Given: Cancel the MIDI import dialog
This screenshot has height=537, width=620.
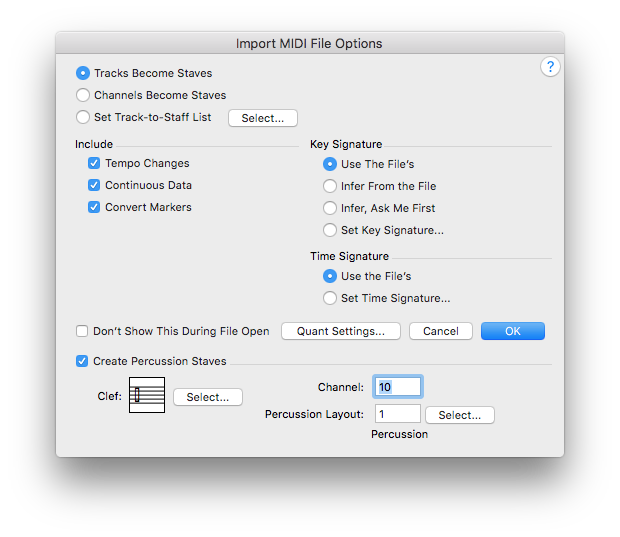Looking at the screenshot, I should click(x=440, y=331).
